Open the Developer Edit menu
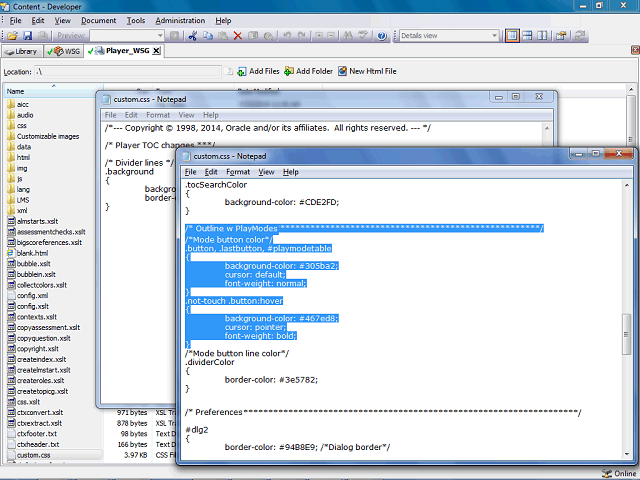 click(x=38, y=21)
